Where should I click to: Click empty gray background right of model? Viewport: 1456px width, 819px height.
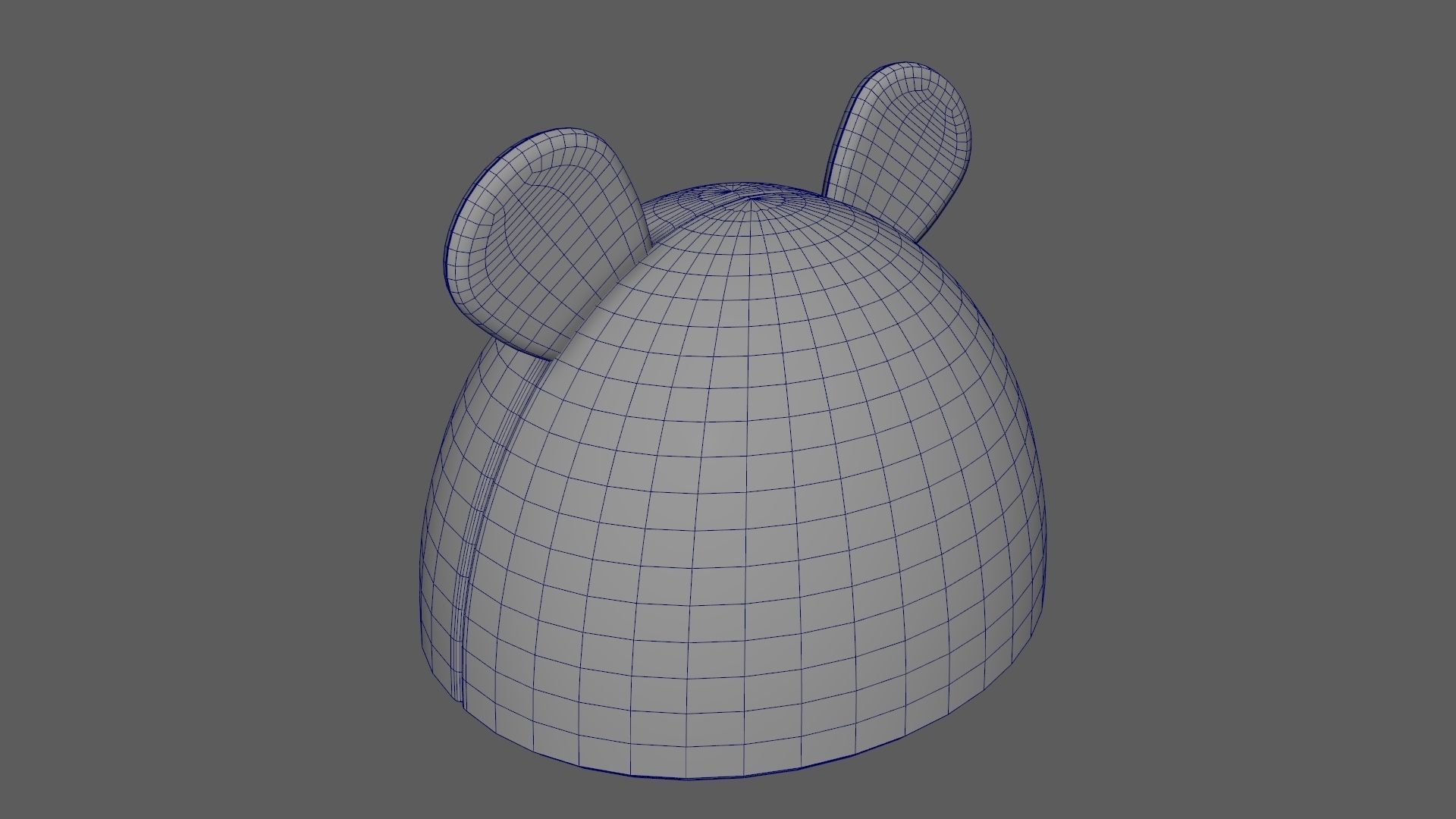click(x=1251, y=409)
